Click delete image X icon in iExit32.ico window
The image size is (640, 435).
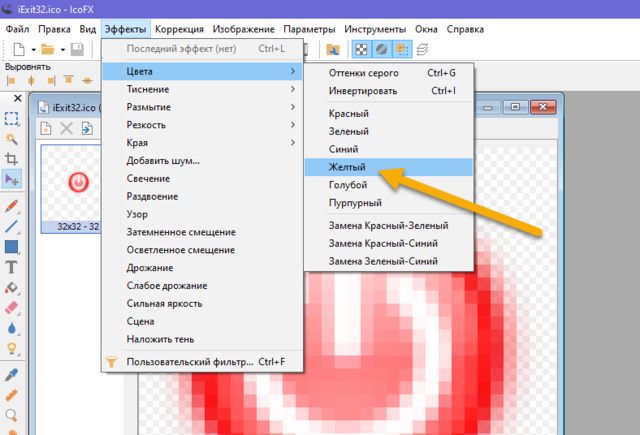tap(67, 129)
